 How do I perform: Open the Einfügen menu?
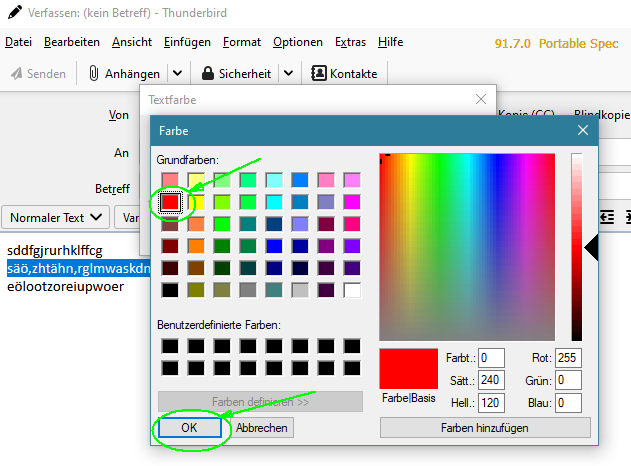[x=187, y=42]
